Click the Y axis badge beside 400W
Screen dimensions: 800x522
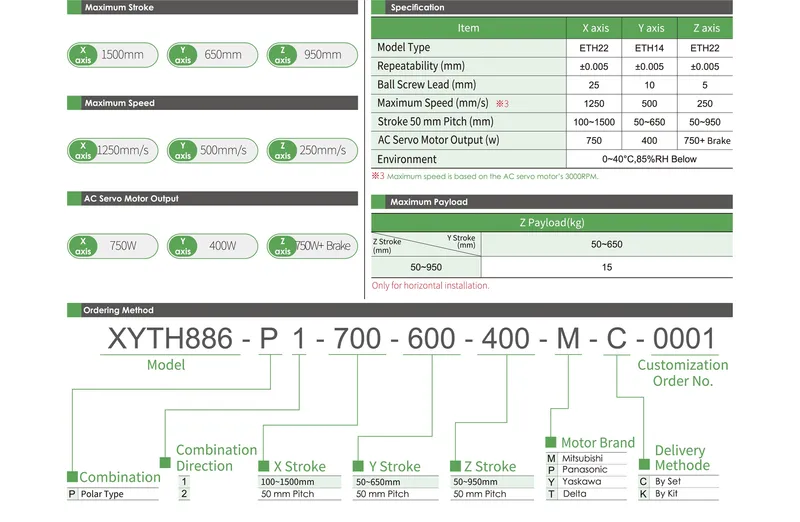point(183,246)
